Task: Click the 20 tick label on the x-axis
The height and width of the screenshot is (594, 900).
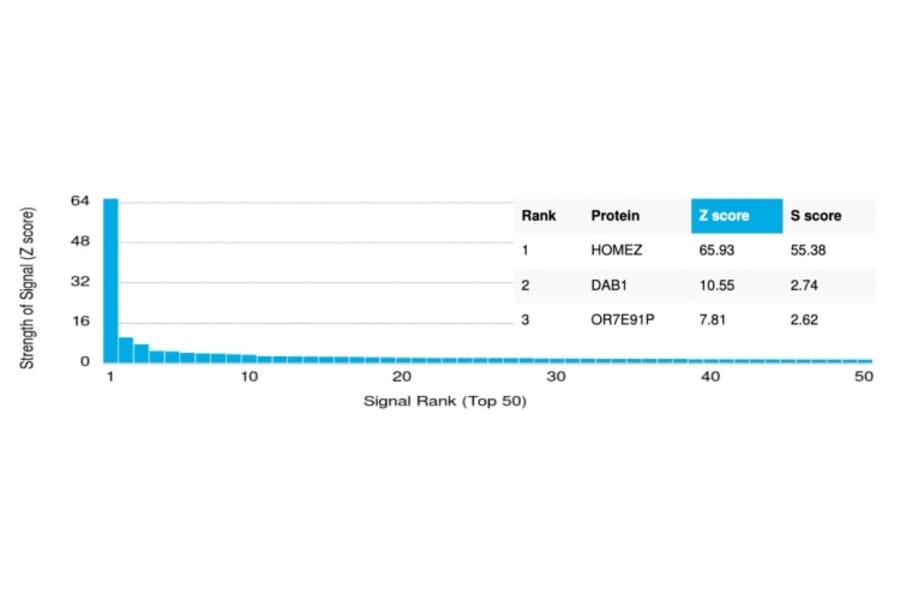Action: (402, 377)
